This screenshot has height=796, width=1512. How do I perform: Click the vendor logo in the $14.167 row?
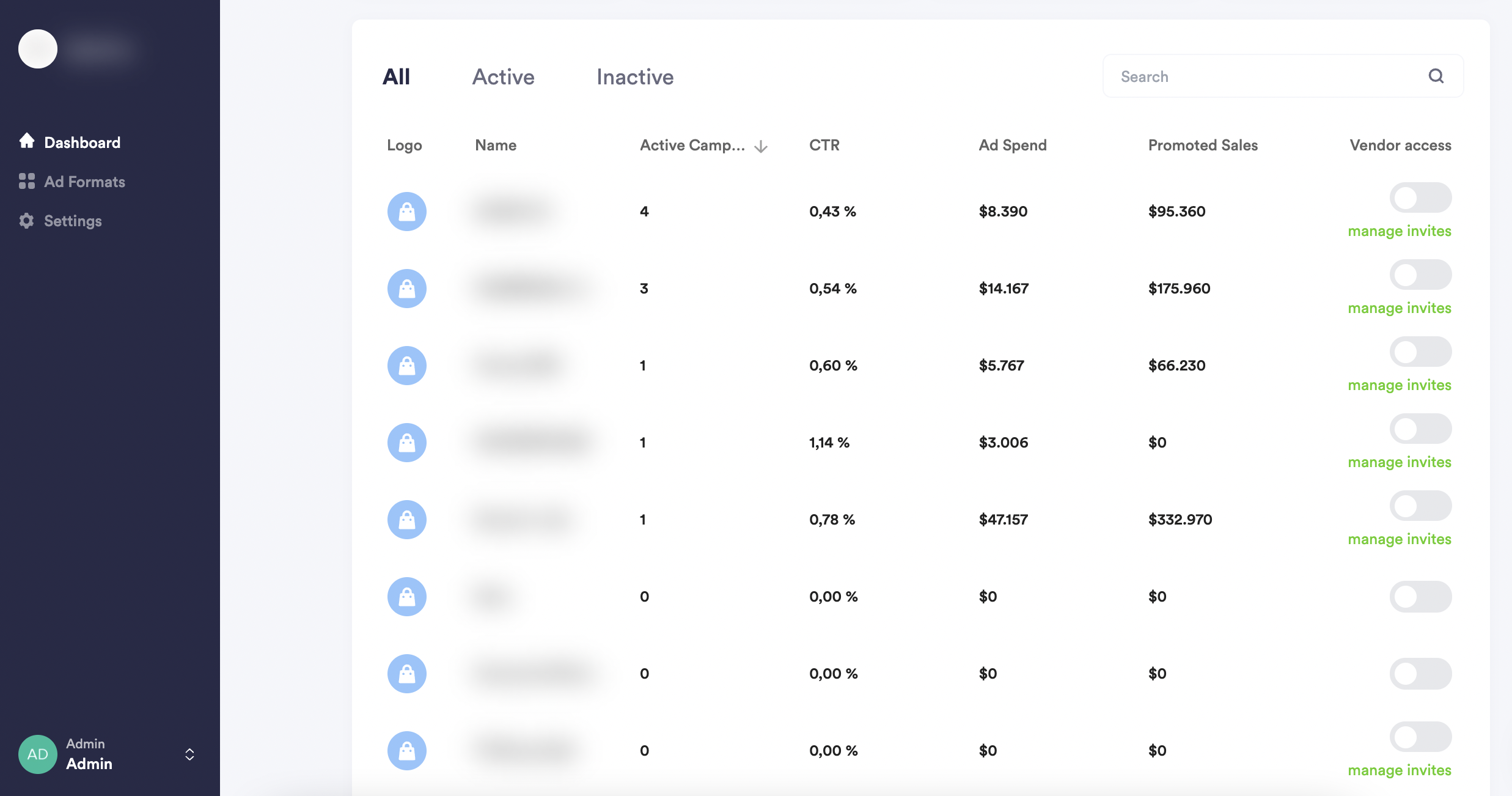click(x=407, y=289)
